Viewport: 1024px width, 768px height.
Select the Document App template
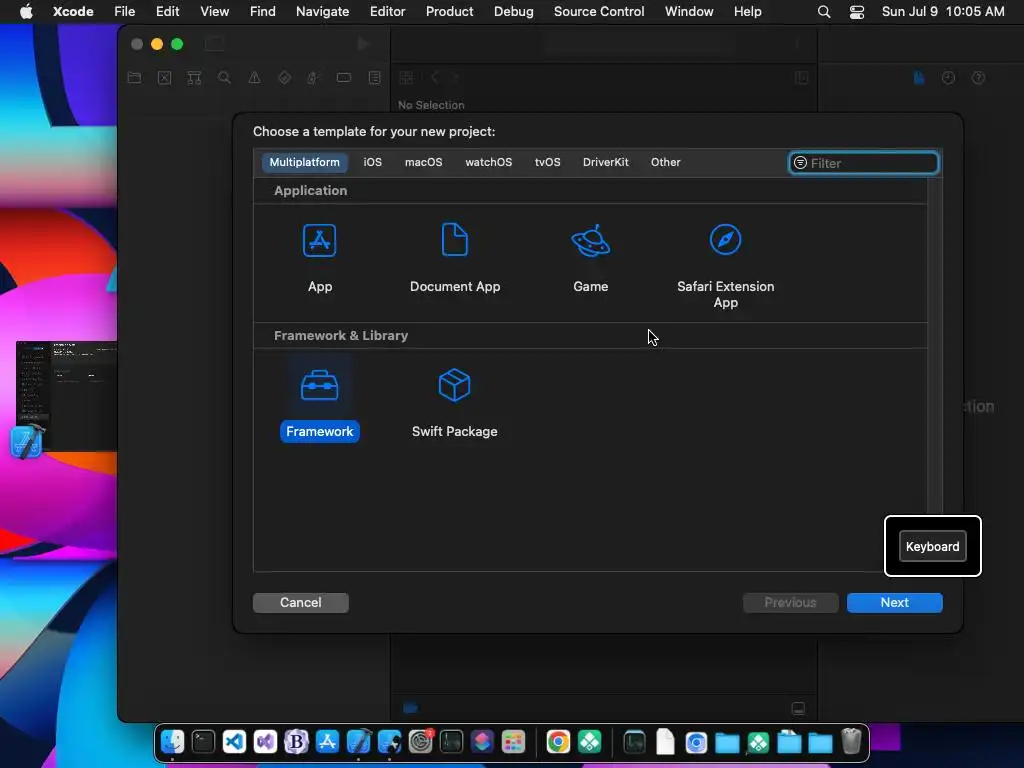click(455, 259)
